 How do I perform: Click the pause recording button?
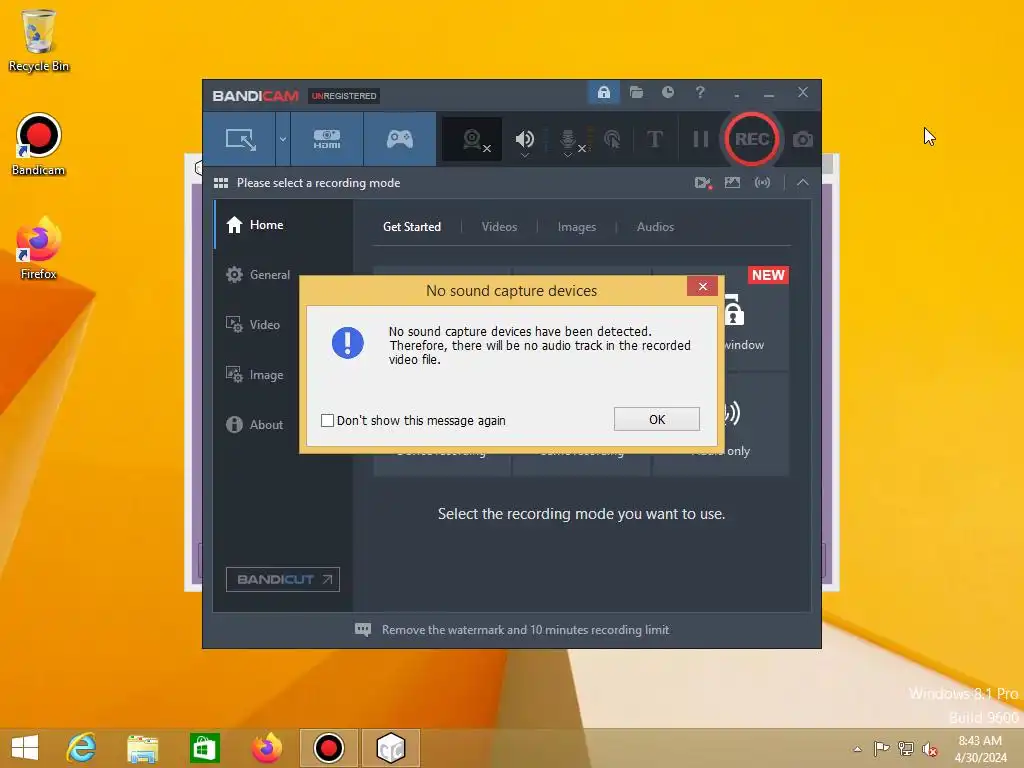(700, 139)
